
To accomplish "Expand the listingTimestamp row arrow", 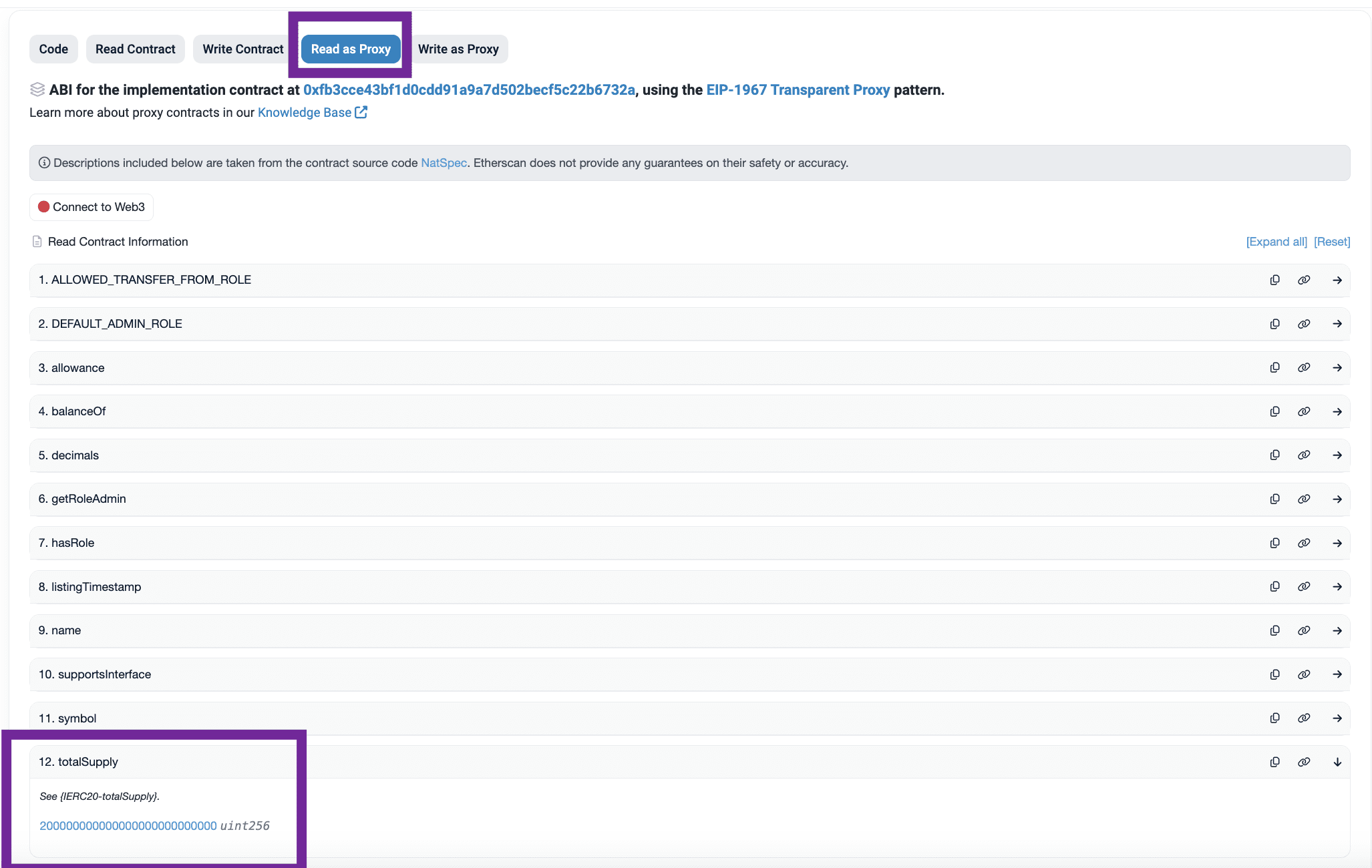I will point(1337,587).
